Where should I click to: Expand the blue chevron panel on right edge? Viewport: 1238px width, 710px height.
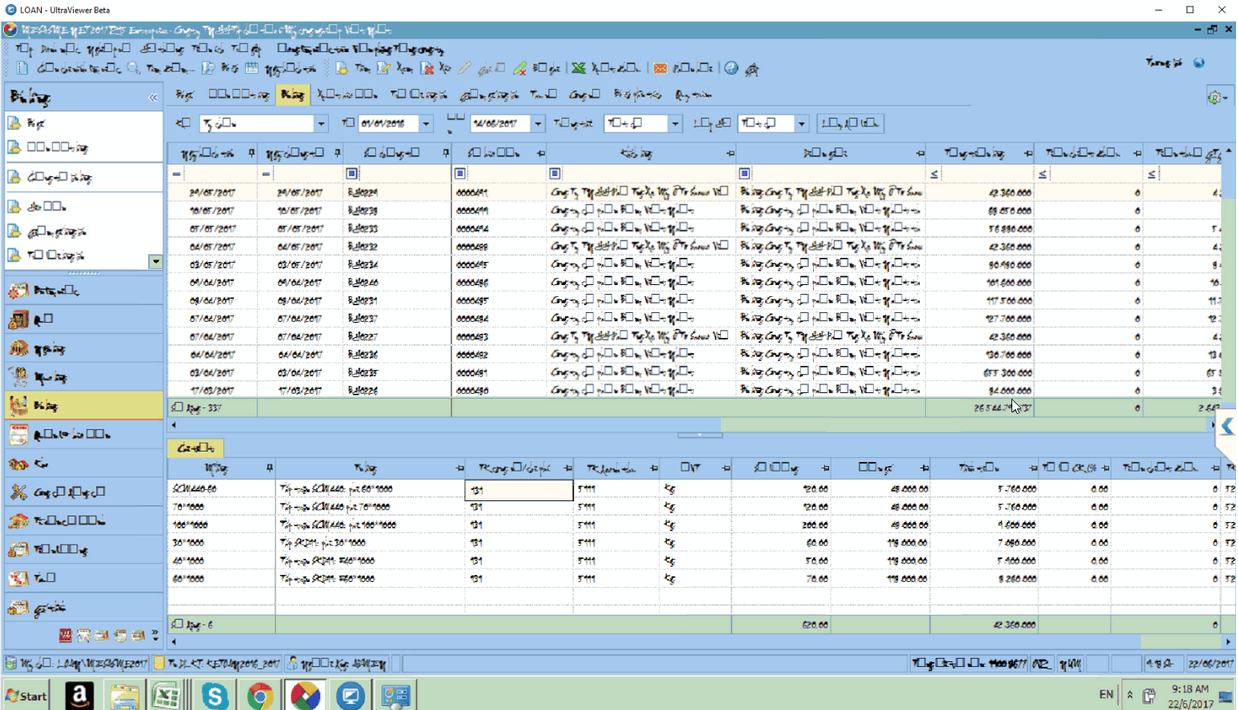point(1227,427)
